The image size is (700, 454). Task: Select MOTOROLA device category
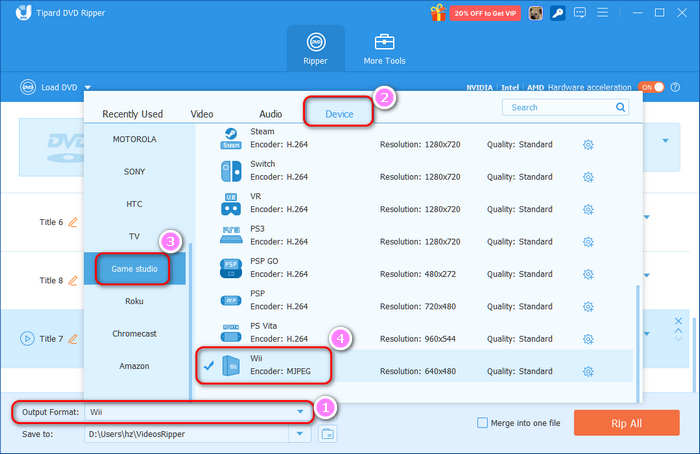click(134, 139)
